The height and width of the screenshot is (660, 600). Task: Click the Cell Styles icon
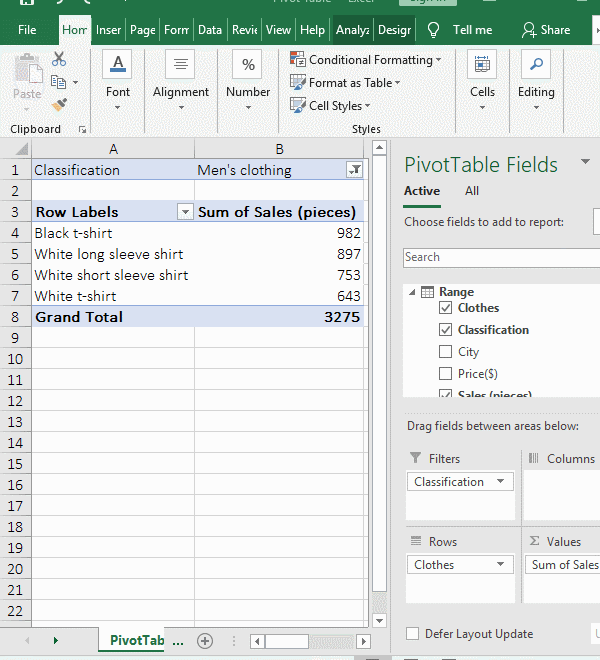click(298, 105)
